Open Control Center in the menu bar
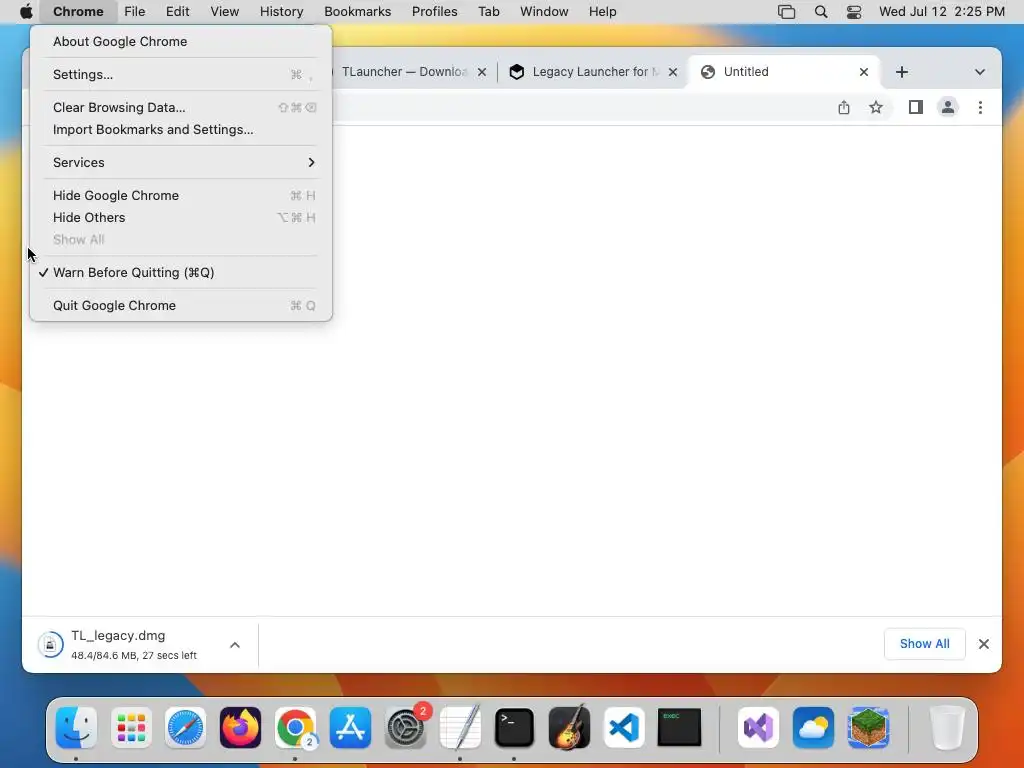 pos(854,12)
